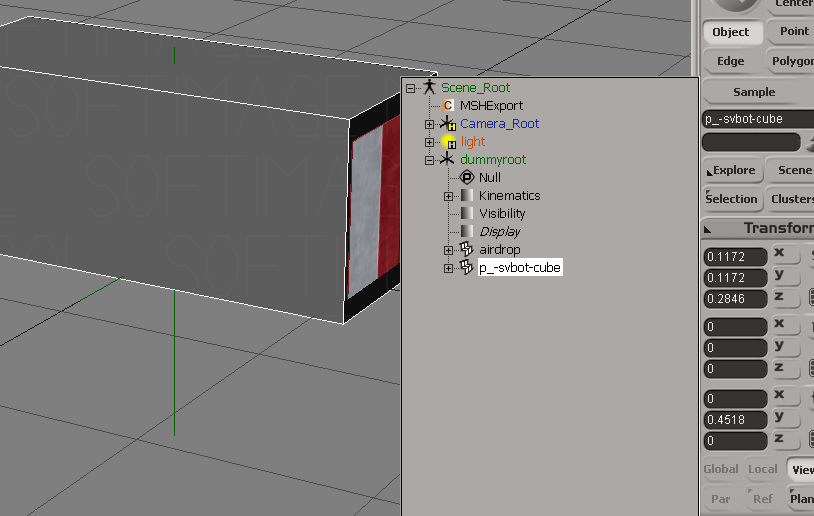Screen dimensions: 814x516
Task: Collapse the Scene_Root node
Action: [x=410, y=88]
